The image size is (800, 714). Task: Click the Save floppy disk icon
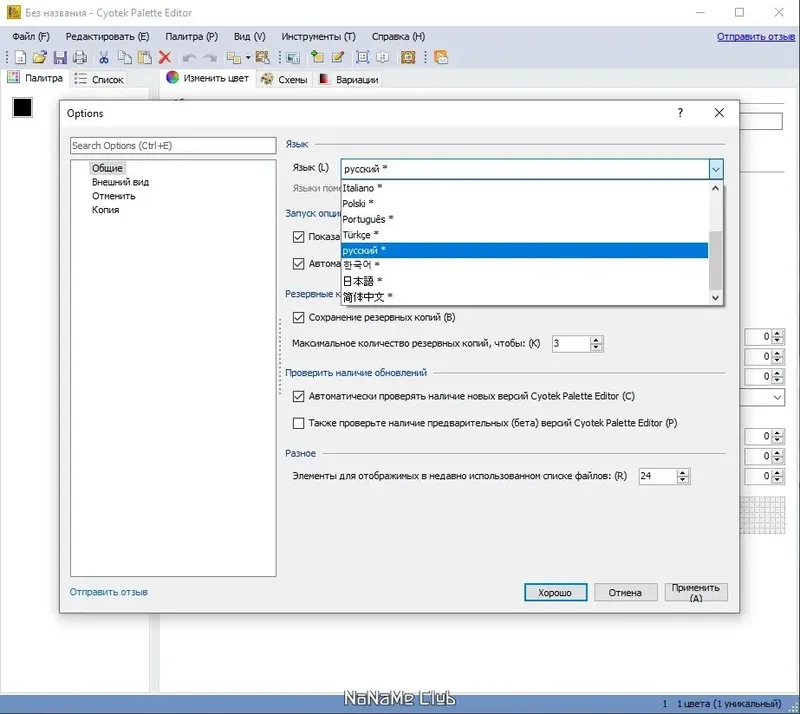(60, 58)
